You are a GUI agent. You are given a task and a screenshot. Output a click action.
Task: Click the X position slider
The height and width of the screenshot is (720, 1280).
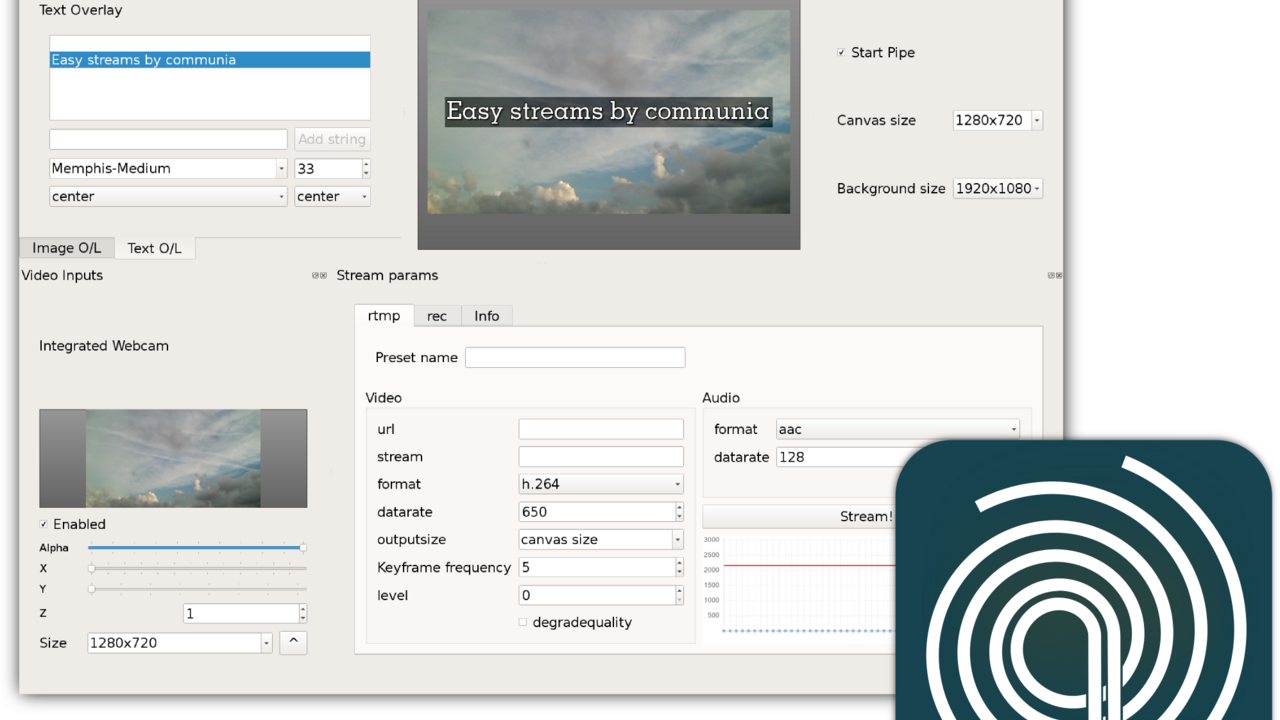pos(196,568)
